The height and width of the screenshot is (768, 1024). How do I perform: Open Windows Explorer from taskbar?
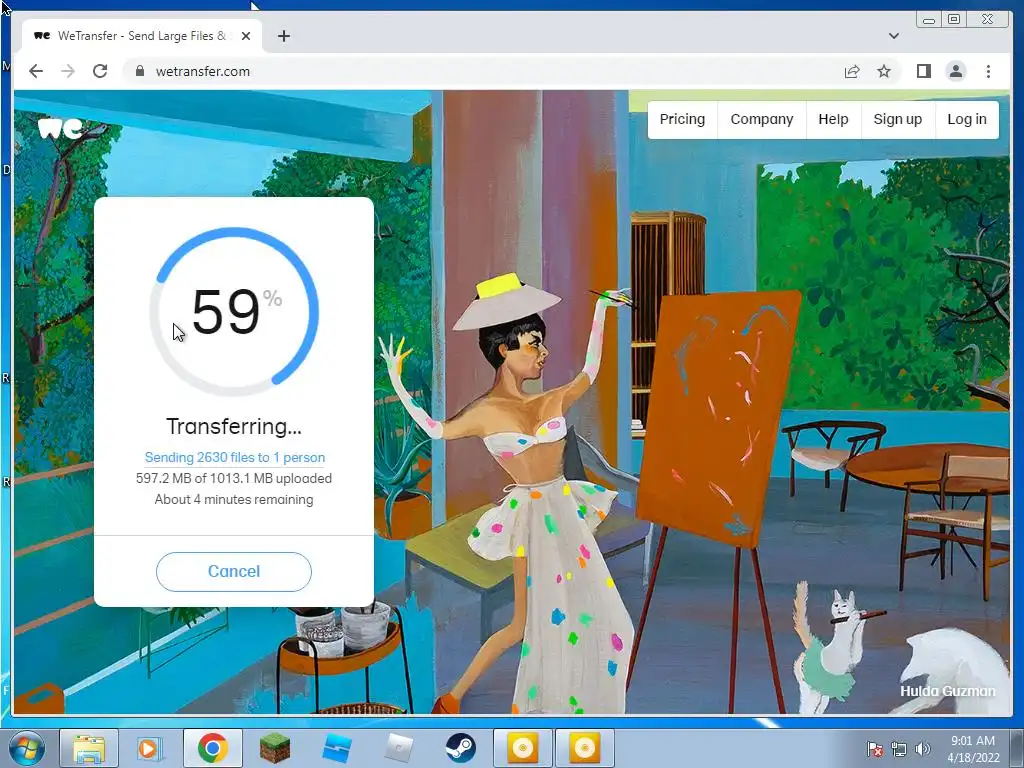[x=89, y=748]
